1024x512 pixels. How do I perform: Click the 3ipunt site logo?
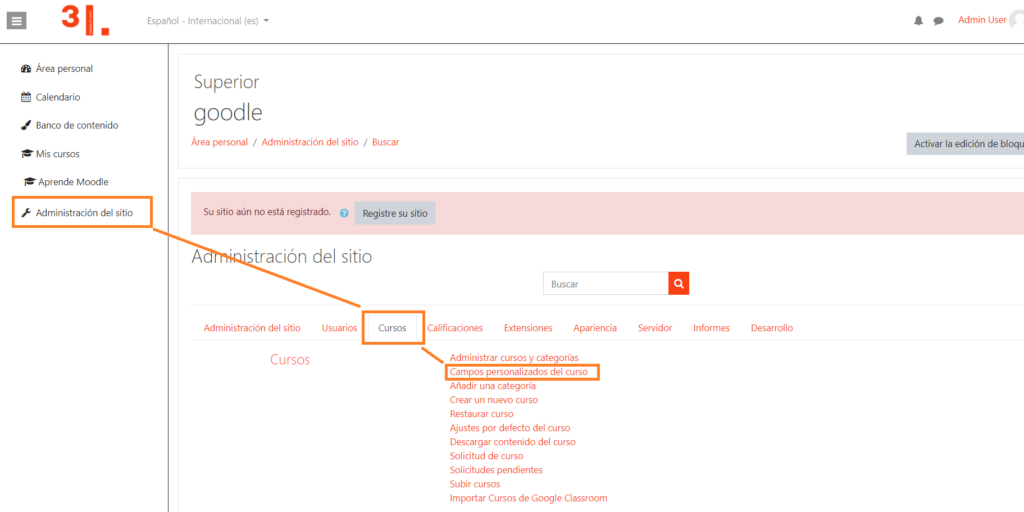pyautogui.click(x=85, y=20)
